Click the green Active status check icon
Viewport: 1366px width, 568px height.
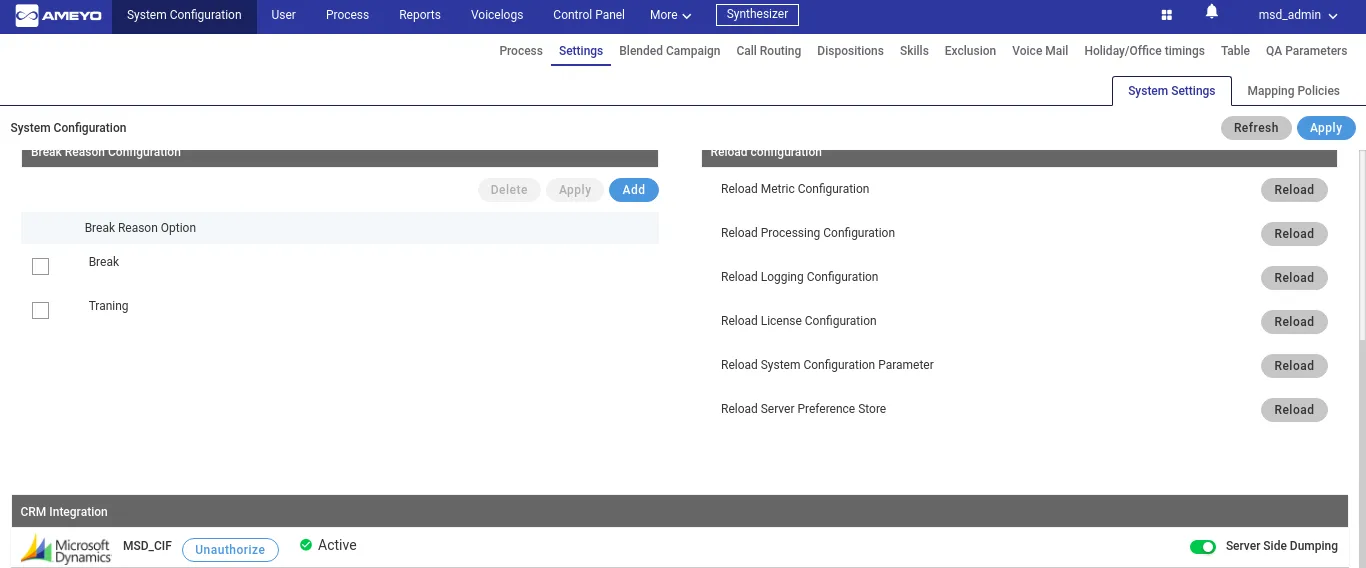[306, 545]
